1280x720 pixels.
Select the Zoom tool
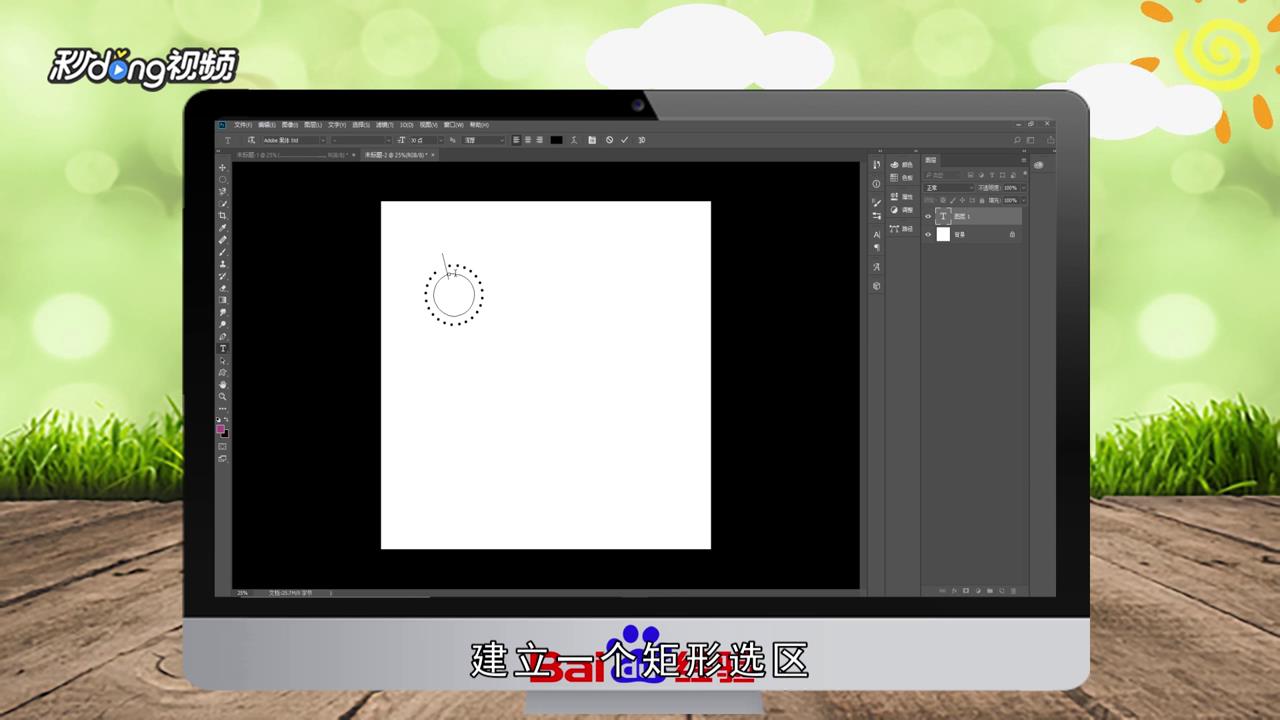[221, 397]
